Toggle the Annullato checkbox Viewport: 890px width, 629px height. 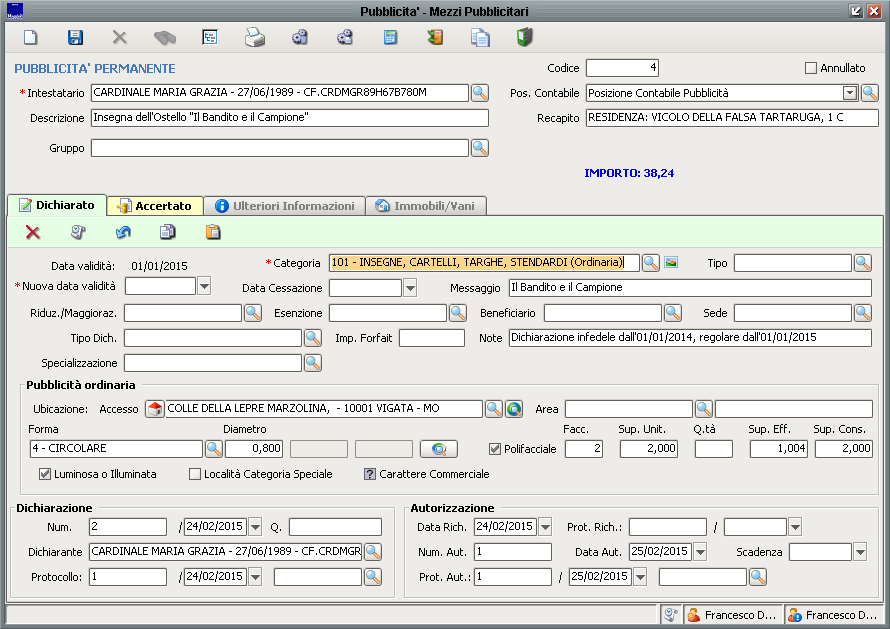(x=811, y=68)
